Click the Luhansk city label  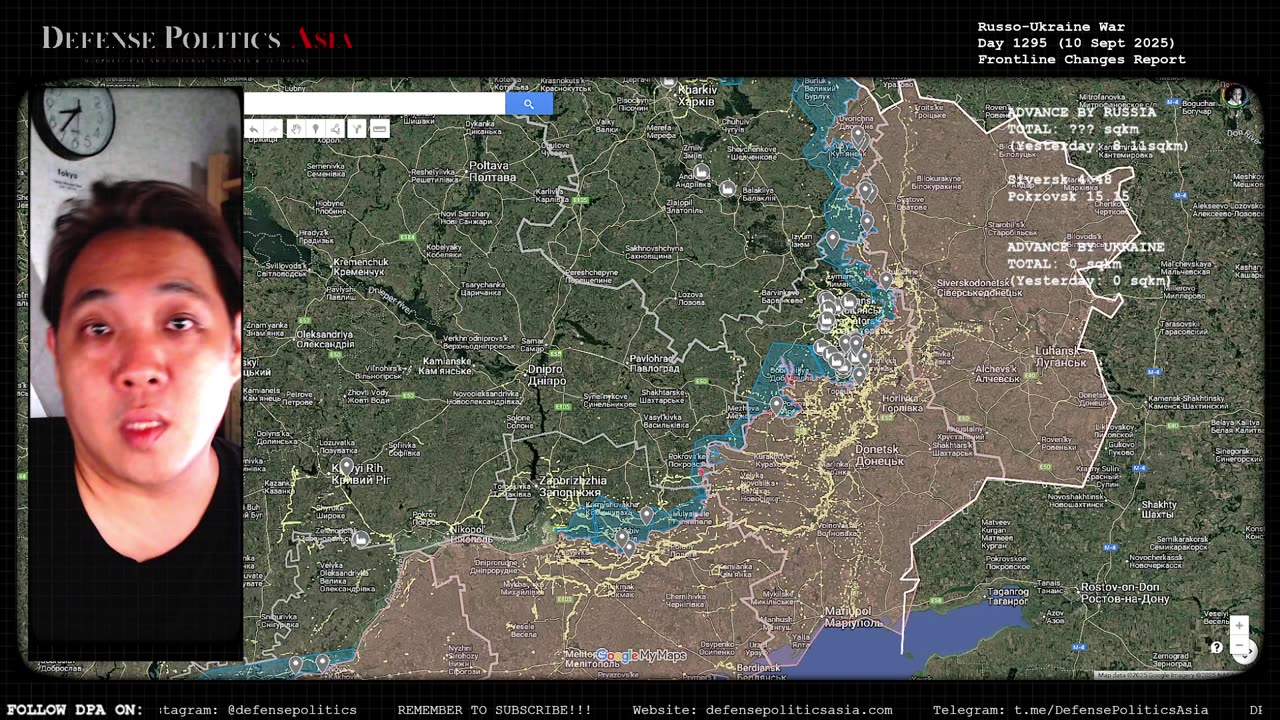(1058, 356)
